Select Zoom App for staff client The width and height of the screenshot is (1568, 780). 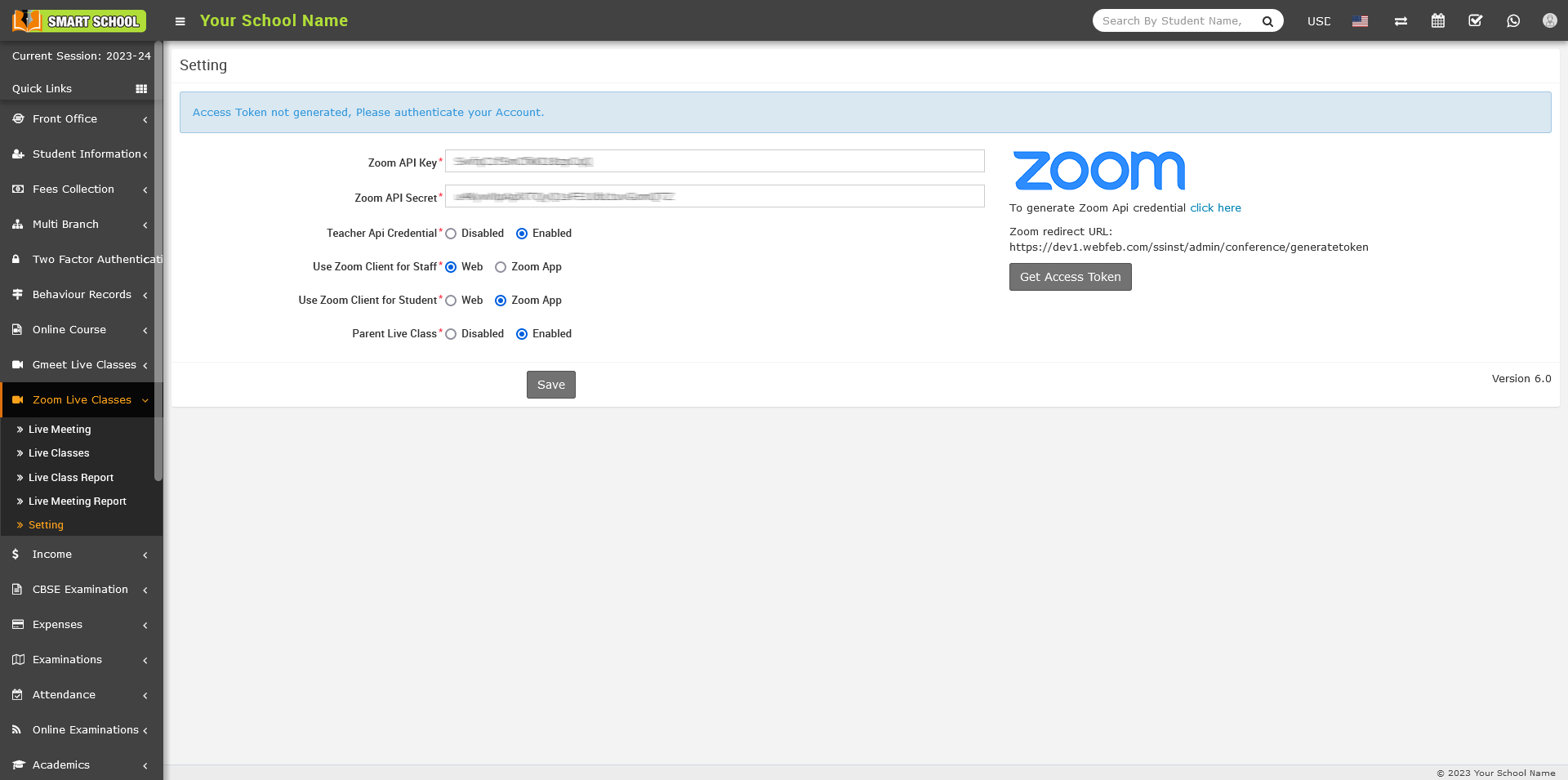tap(501, 267)
